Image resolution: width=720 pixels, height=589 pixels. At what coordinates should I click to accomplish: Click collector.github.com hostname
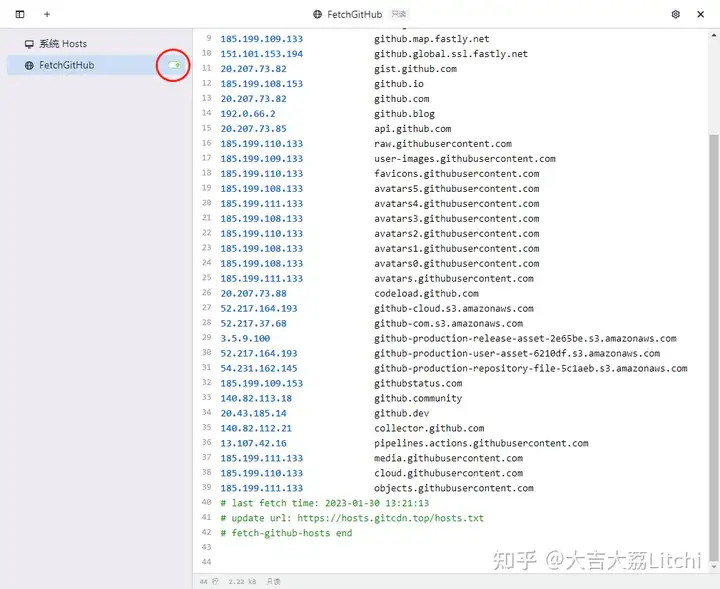tap(429, 428)
